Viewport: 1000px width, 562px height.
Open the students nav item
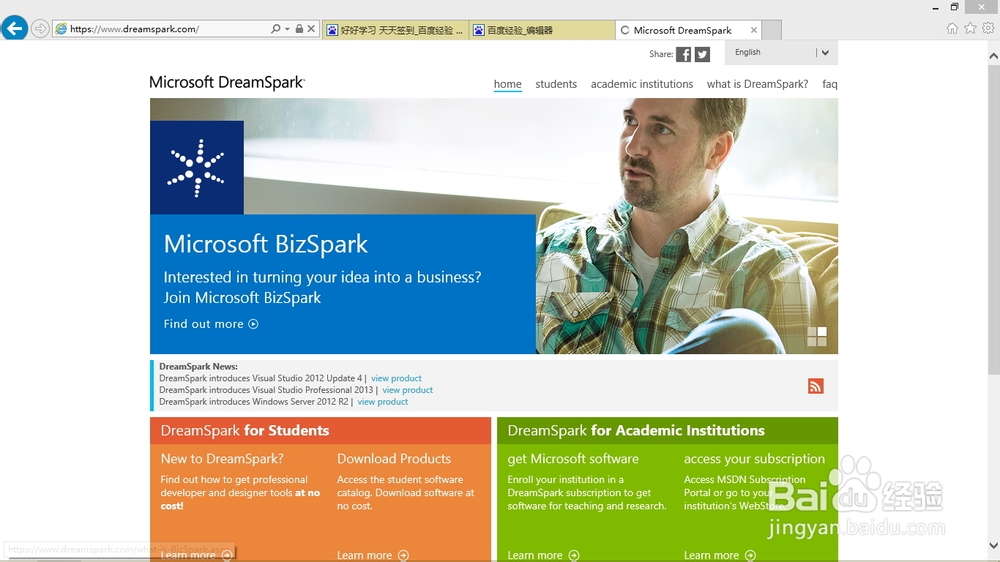click(556, 84)
